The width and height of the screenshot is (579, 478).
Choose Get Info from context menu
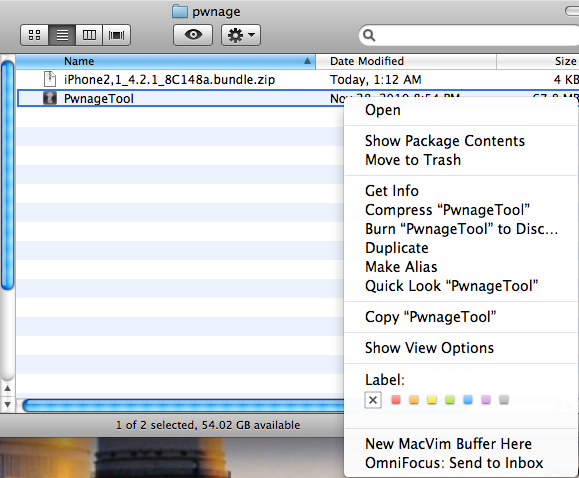pyautogui.click(x=461, y=191)
